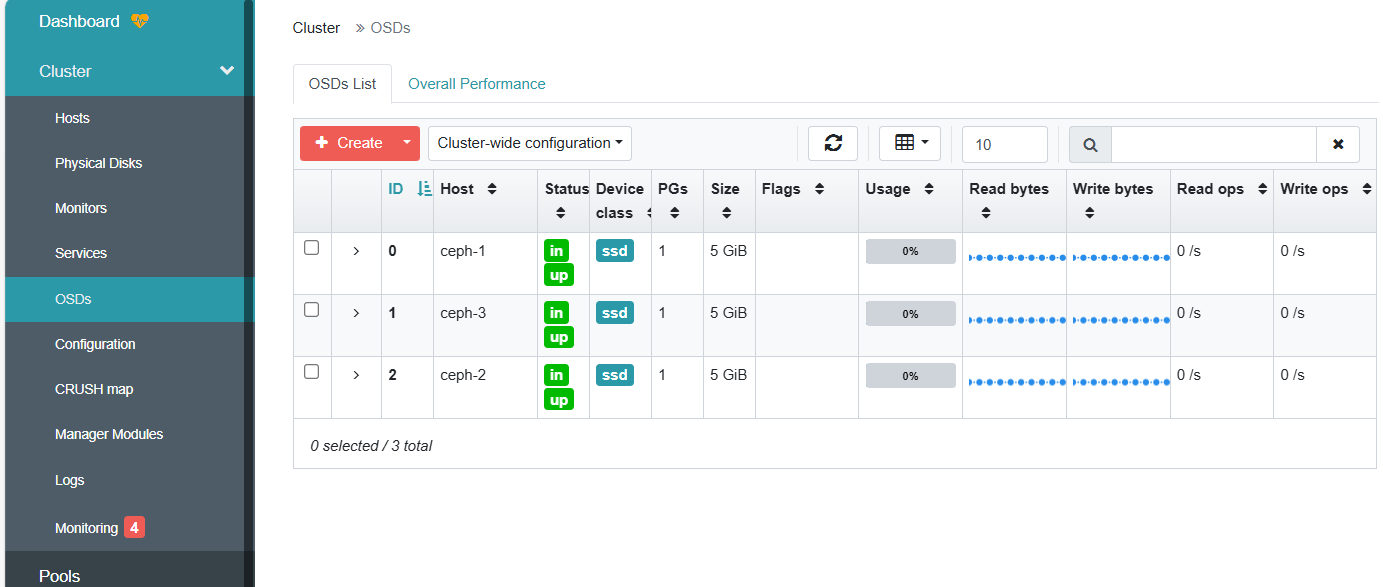Screen dimensions: 1383x587
Task: Click the host name ceph-2
Action: [463, 375]
